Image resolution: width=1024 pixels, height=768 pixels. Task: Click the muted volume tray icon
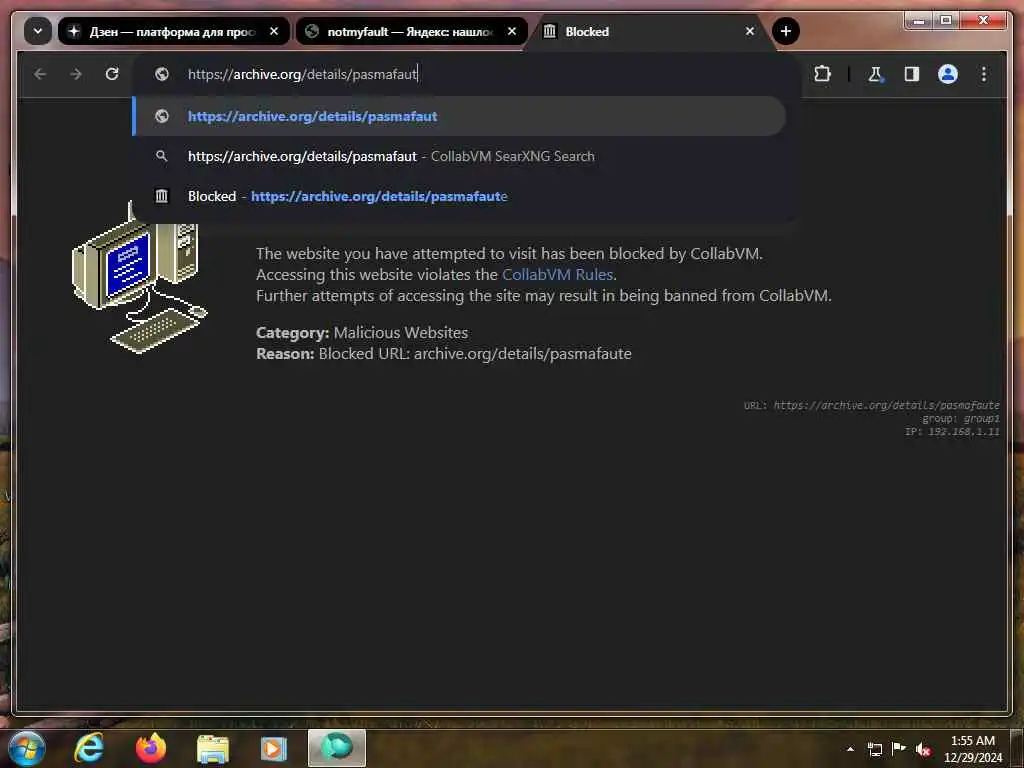[923, 750]
